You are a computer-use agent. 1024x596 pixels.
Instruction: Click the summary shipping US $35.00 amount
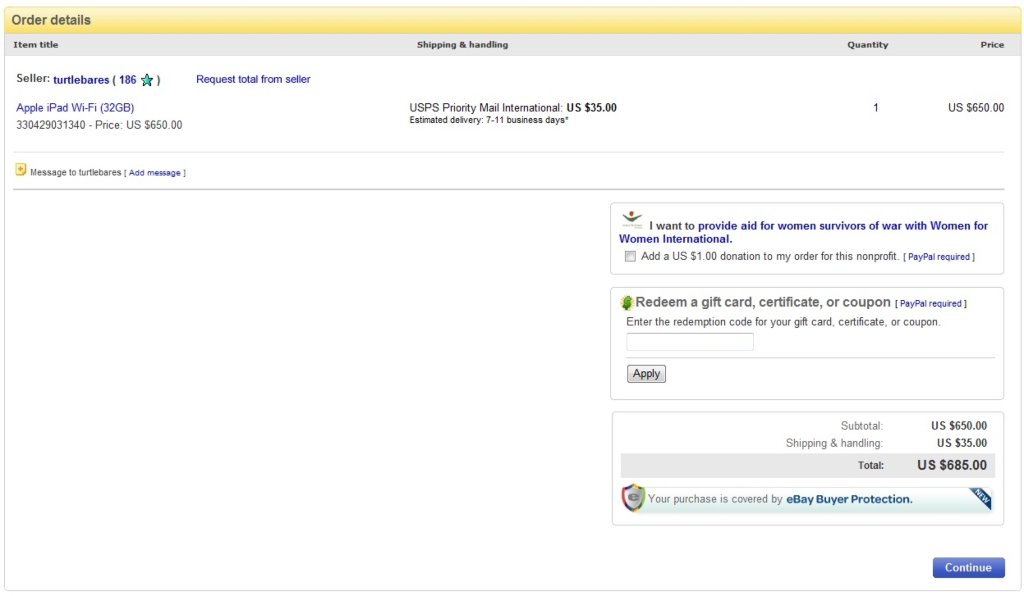[962, 443]
